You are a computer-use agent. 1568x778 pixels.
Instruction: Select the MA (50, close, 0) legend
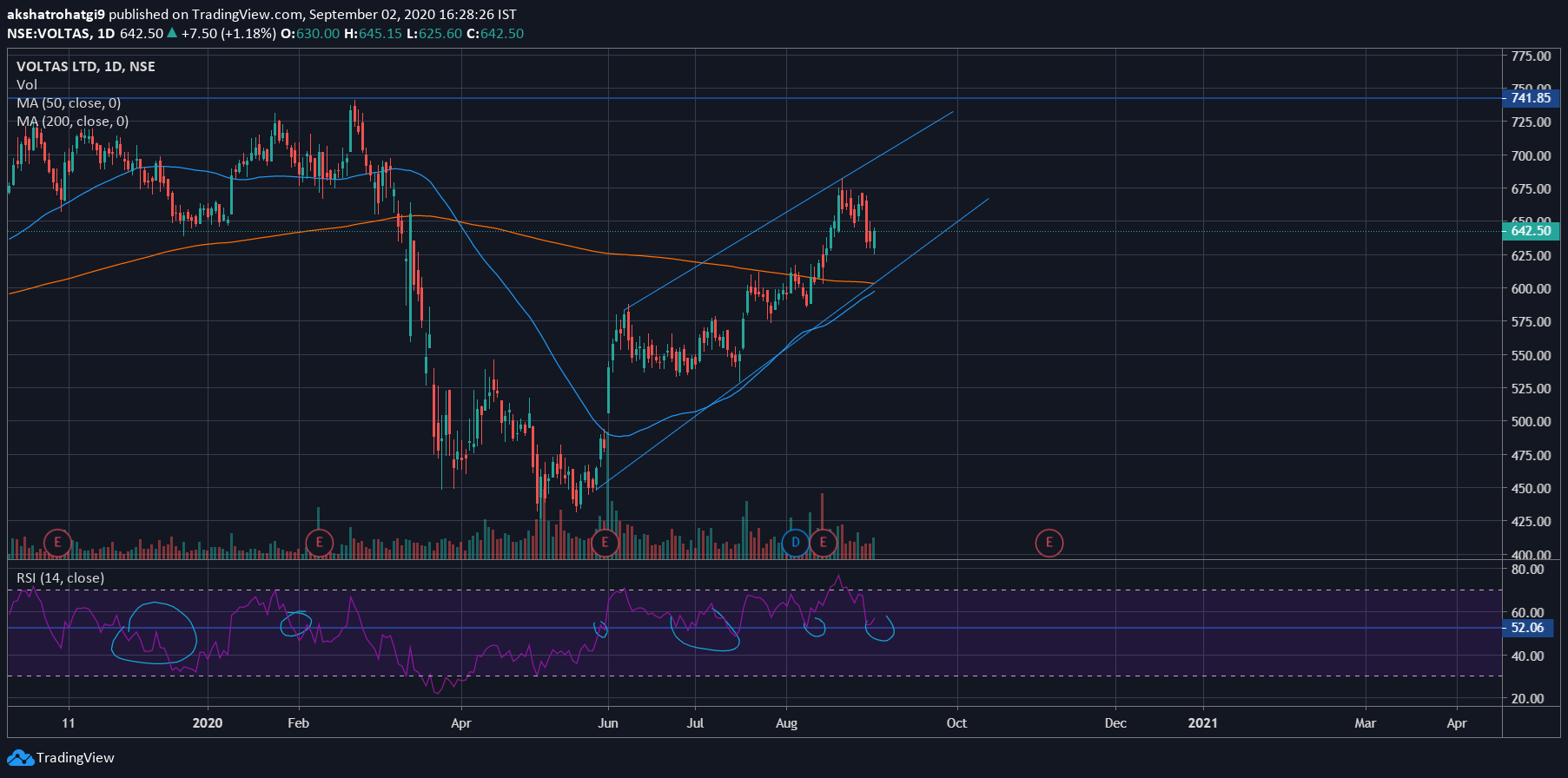pos(69,103)
